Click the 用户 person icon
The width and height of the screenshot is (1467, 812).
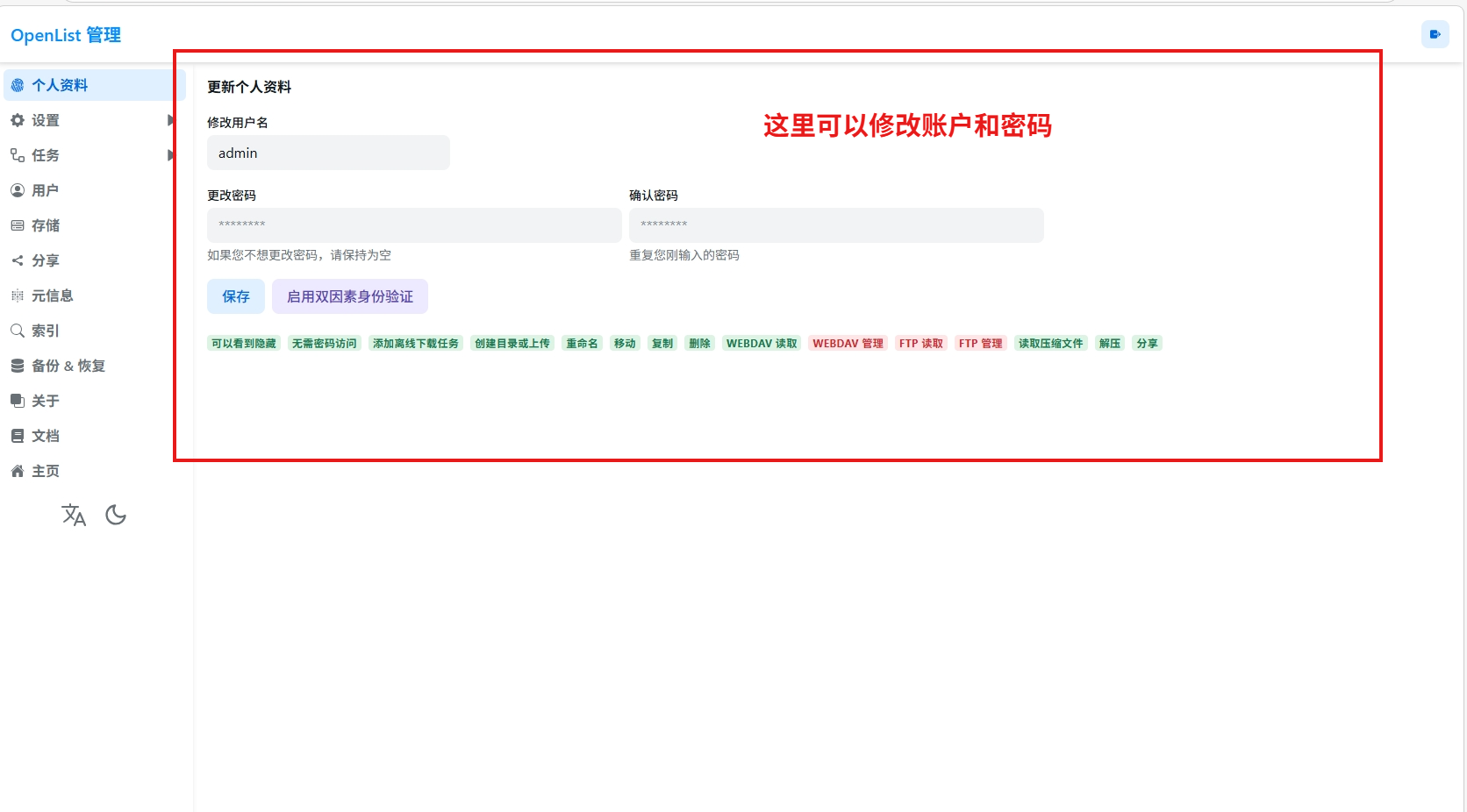[x=18, y=190]
